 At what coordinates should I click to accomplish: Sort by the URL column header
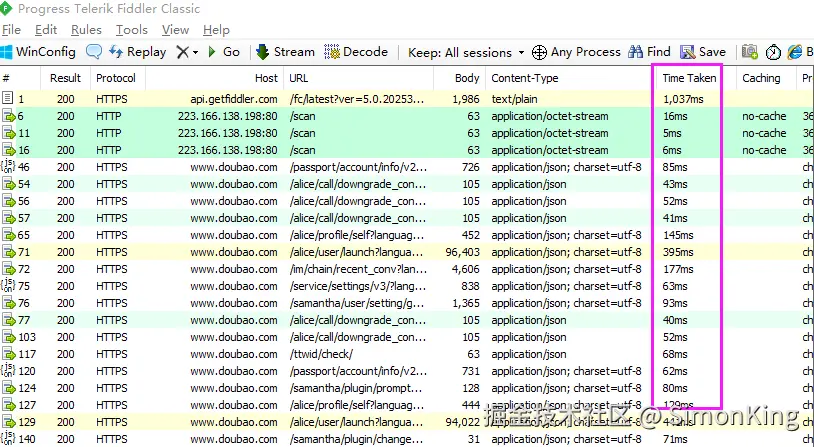point(358,78)
